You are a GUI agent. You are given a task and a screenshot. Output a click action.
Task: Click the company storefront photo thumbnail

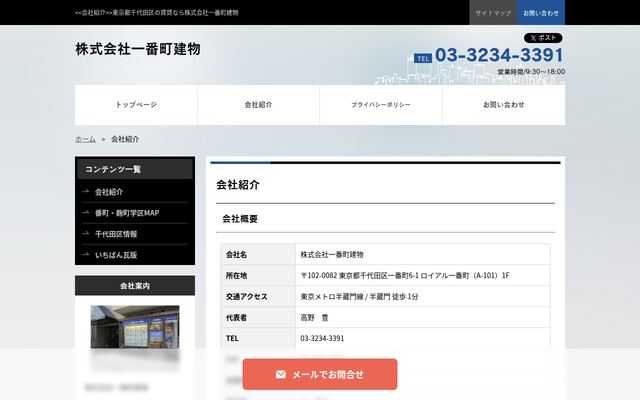click(x=135, y=327)
